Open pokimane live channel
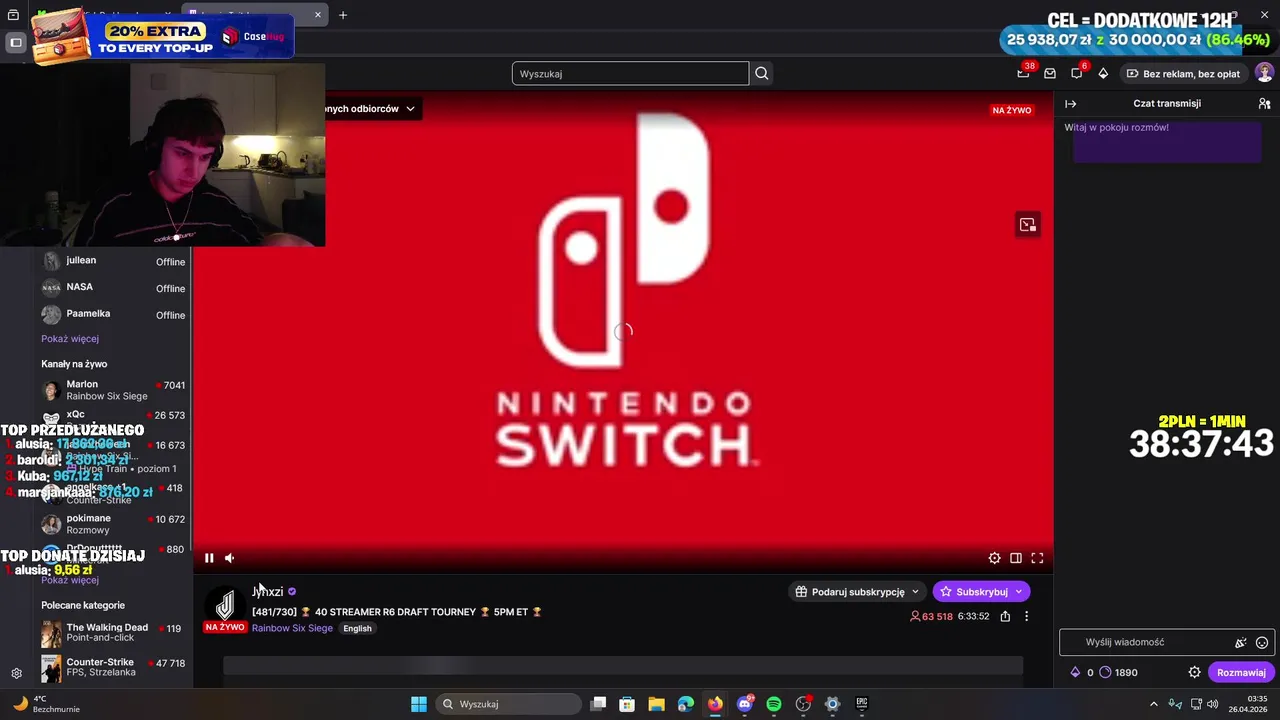The height and width of the screenshot is (720, 1280). (113, 524)
